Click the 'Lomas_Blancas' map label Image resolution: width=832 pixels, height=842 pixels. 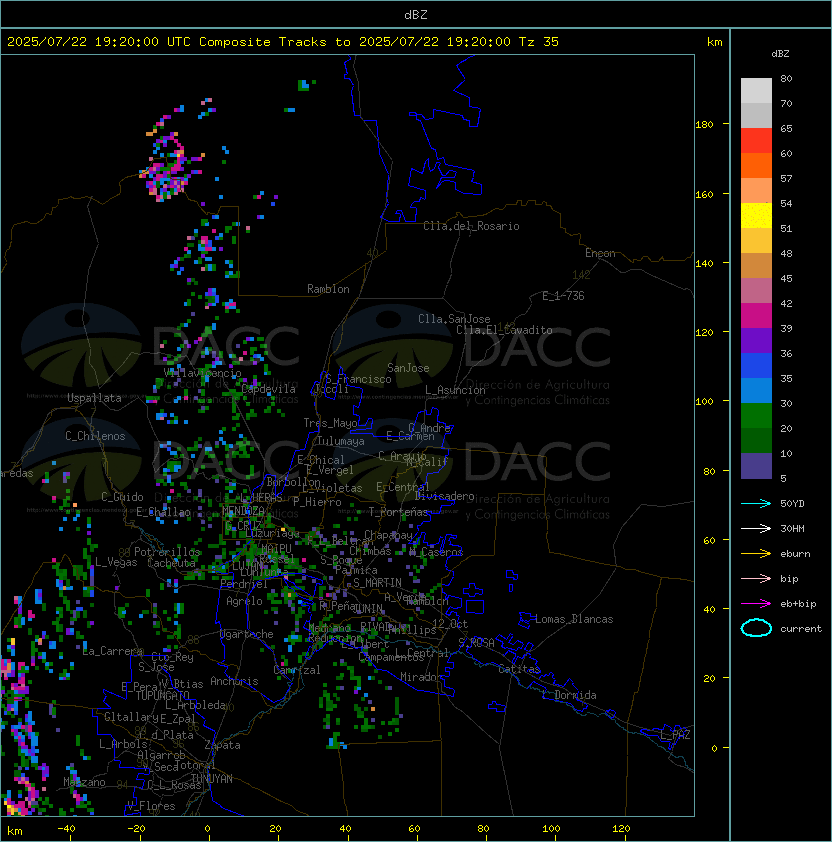pos(574,619)
